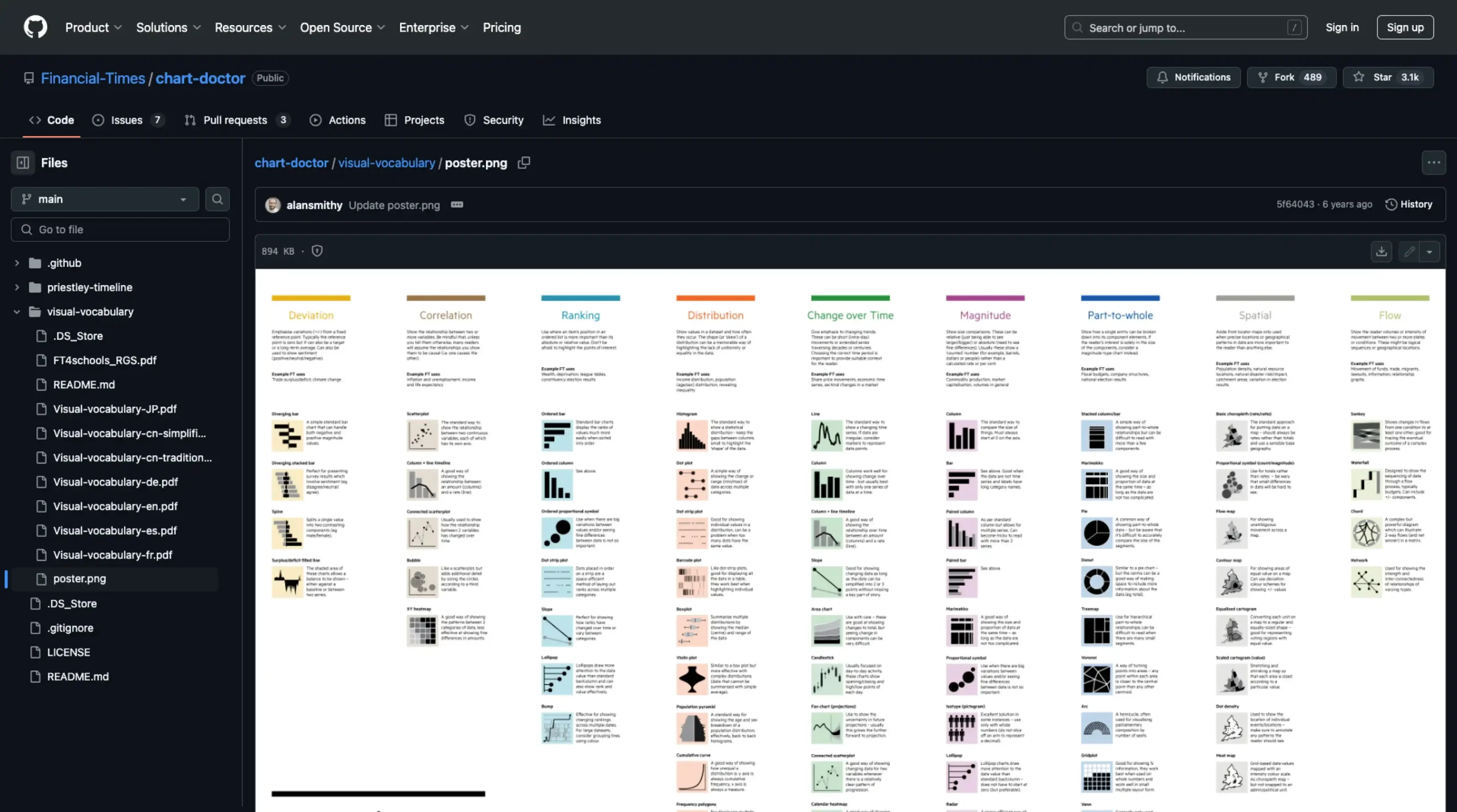This screenshot has width=1457, height=812.
Task: Click the Violin plot thumbnail in poster
Action: pyautogui.click(x=692, y=679)
